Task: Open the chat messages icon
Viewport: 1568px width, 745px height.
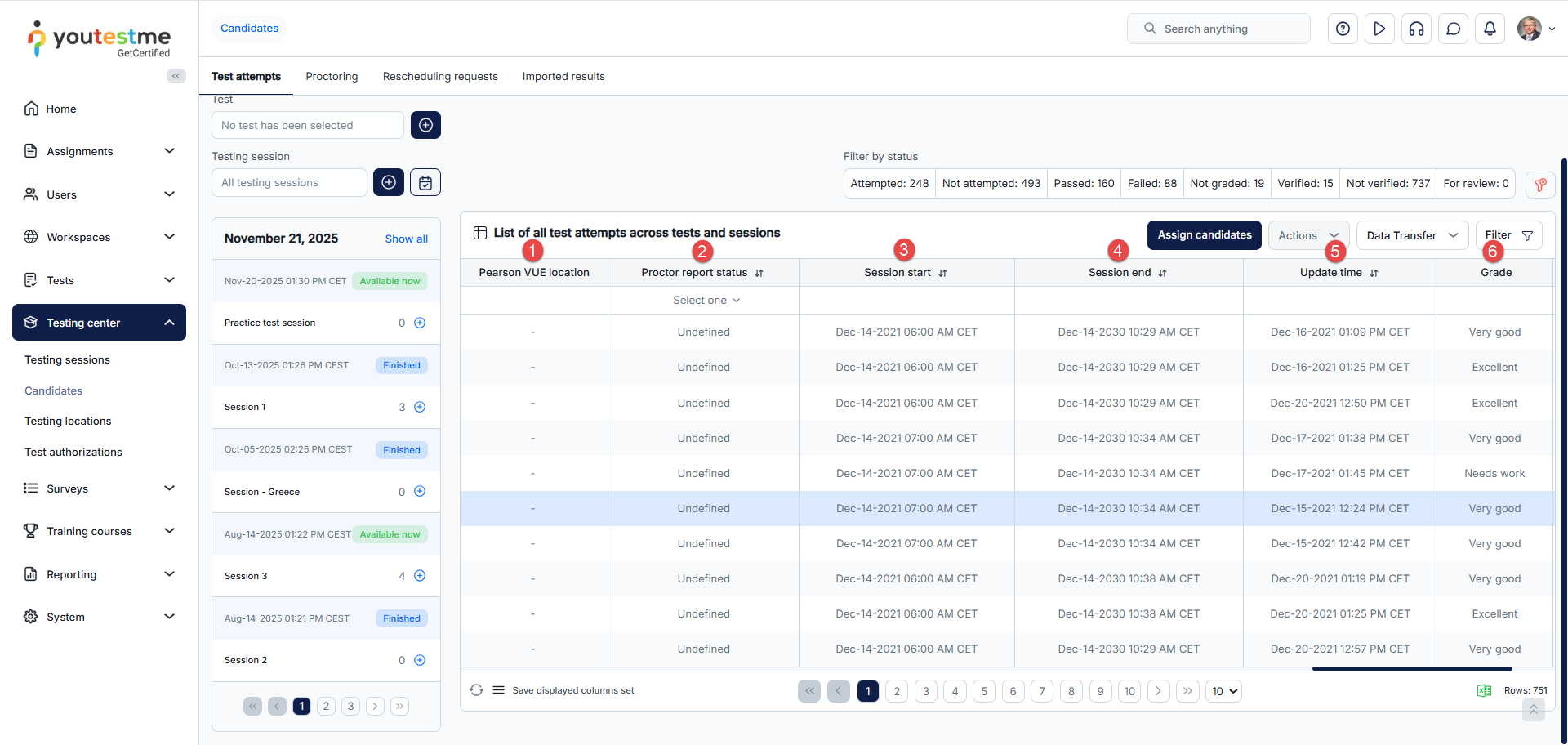Action: tap(1453, 29)
